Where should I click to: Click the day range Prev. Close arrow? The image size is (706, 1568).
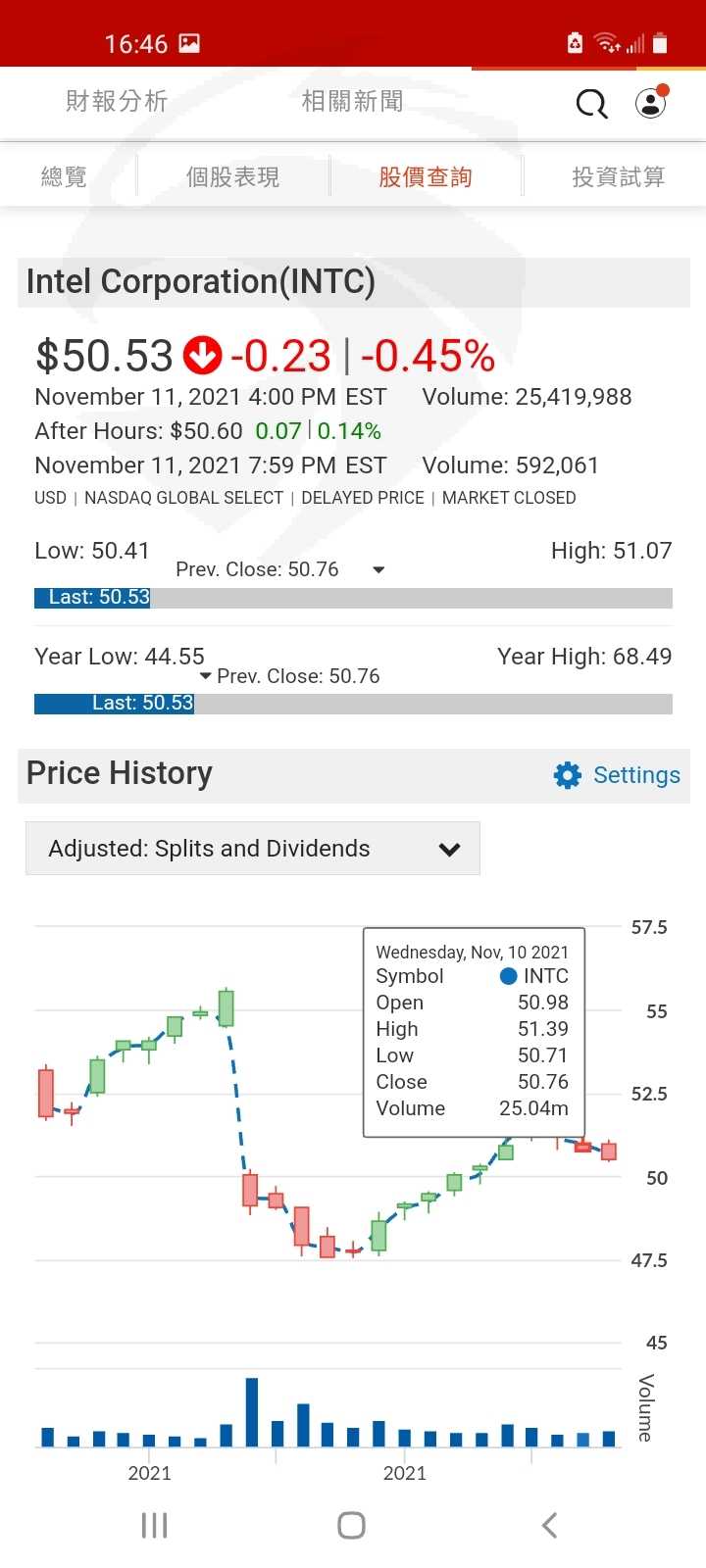tap(378, 570)
